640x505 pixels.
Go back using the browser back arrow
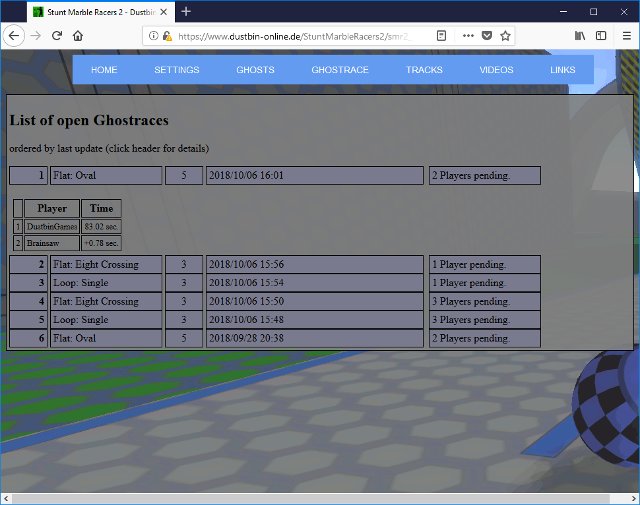[x=14, y=36]
